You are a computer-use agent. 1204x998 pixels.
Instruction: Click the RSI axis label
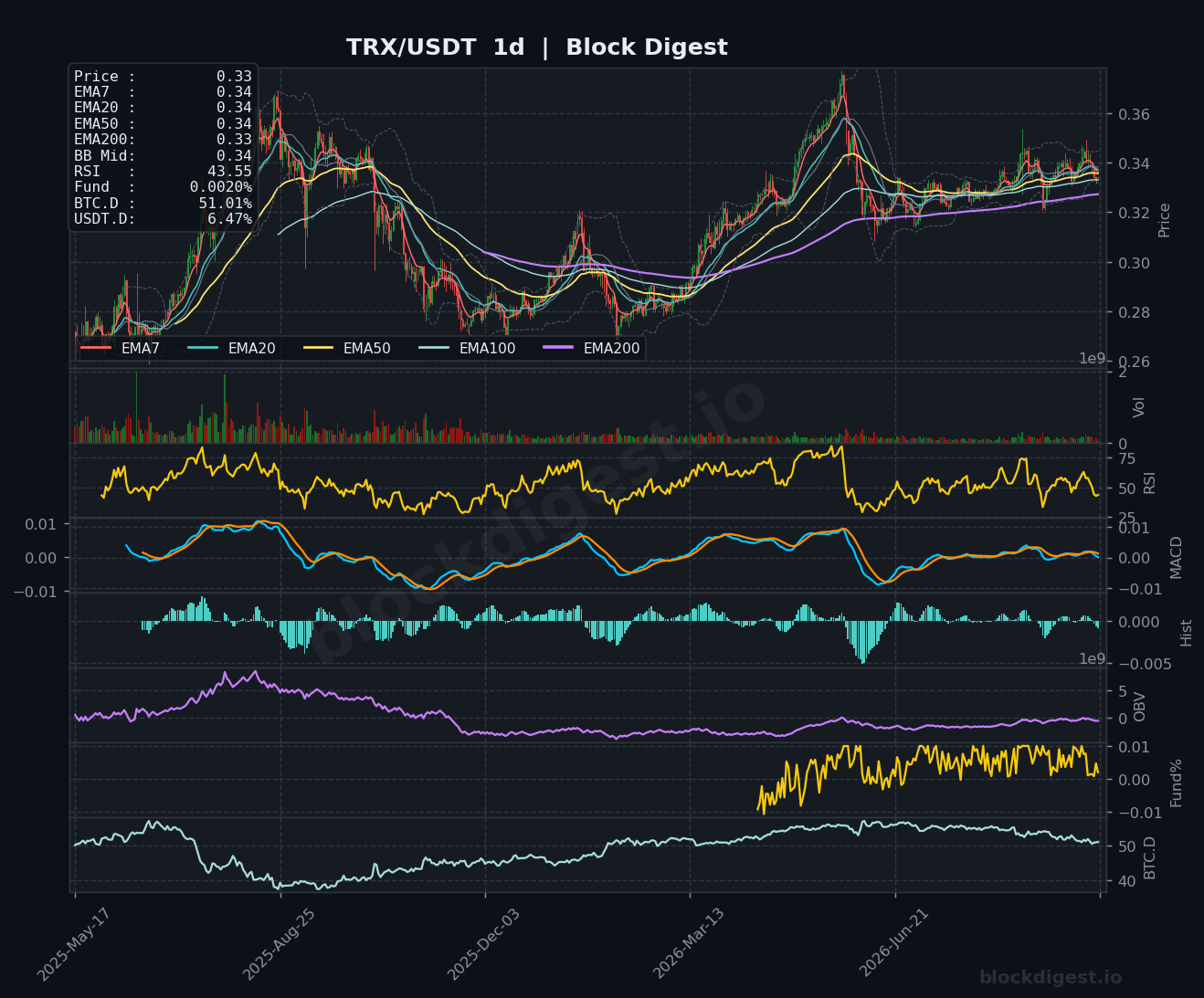point(1149,483)
